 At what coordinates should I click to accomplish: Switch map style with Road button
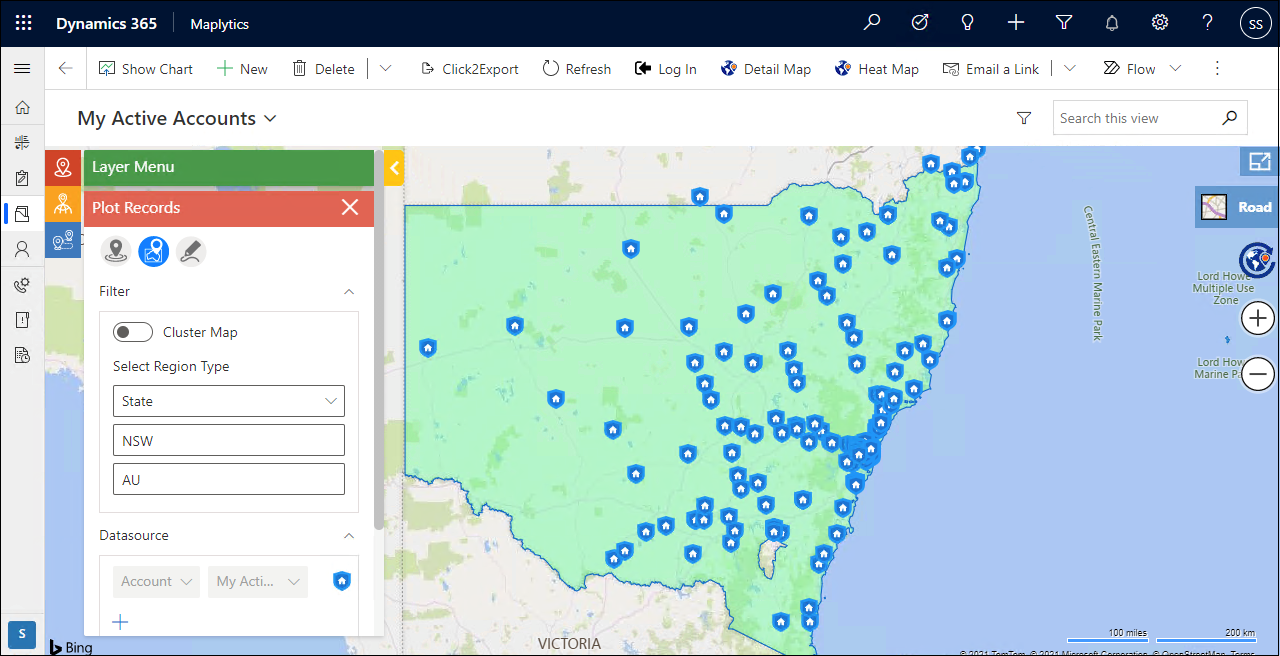click(1237, 207)
